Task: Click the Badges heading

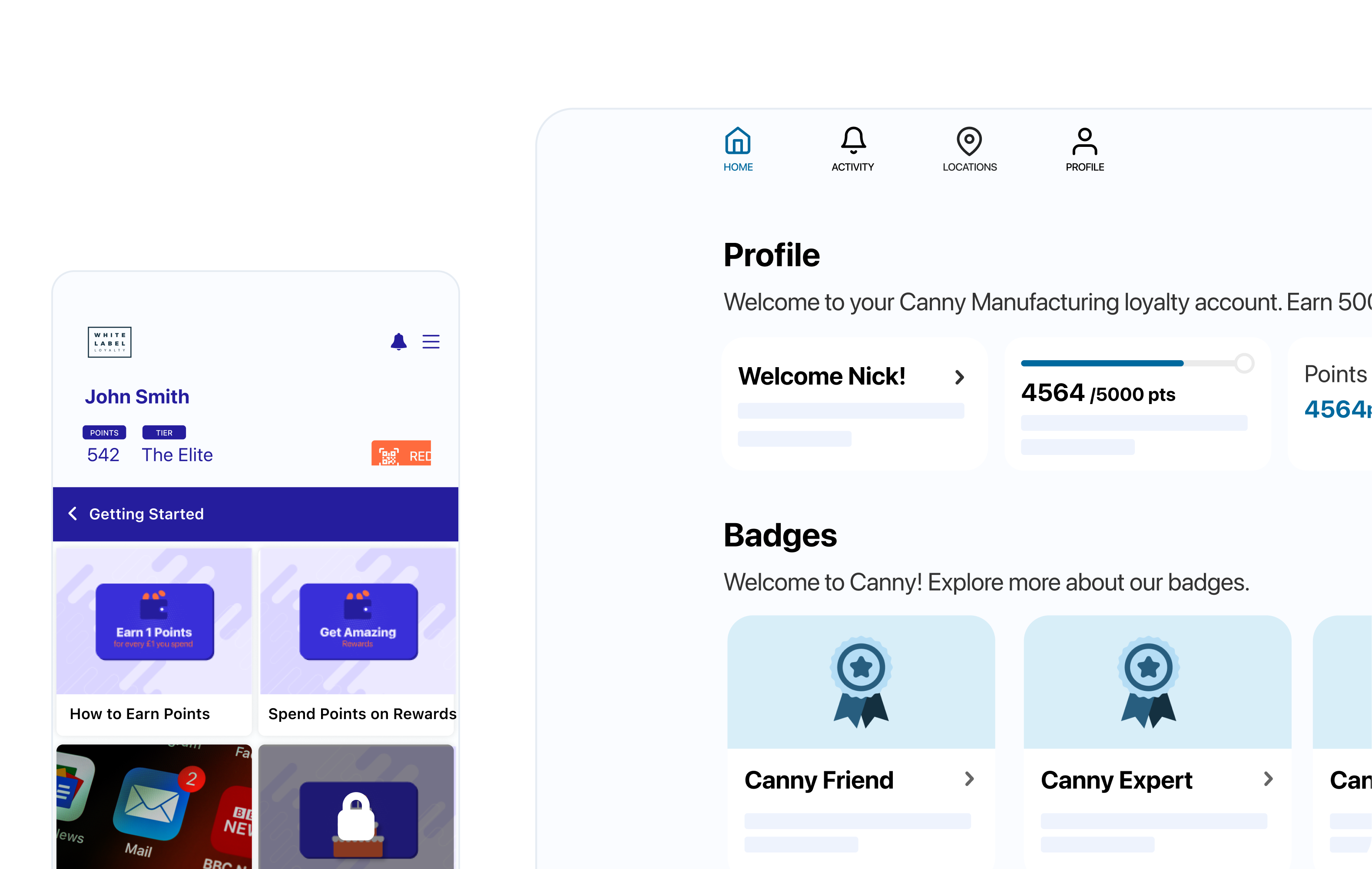Action: [x=780, y=536]
